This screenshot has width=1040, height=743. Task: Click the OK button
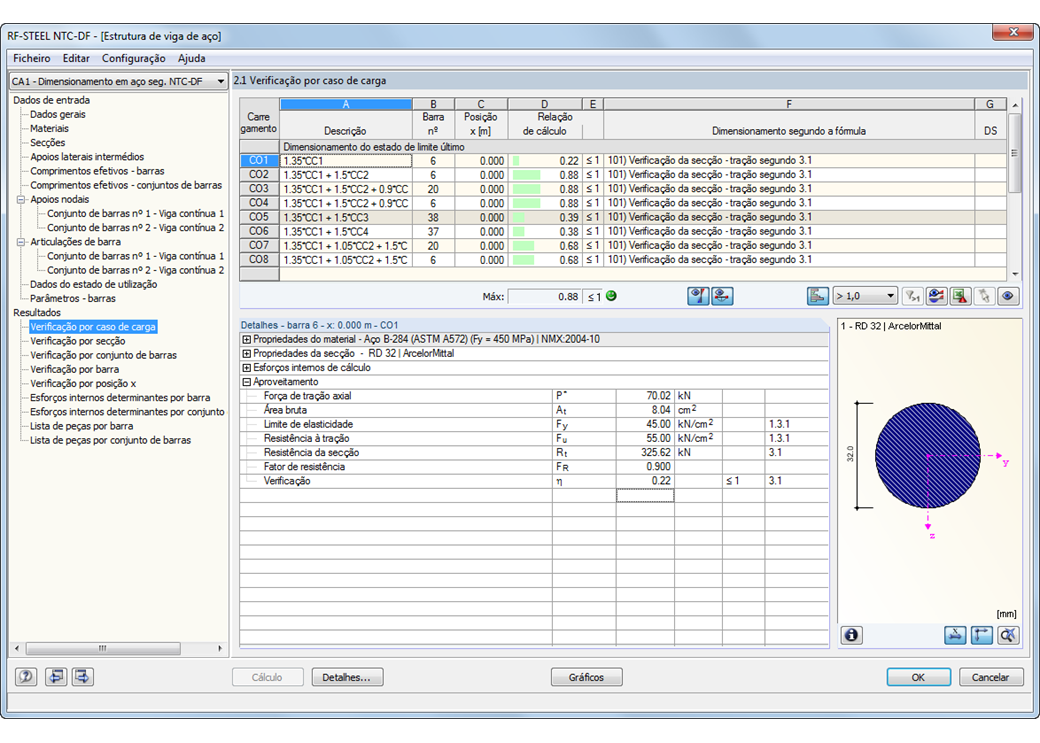919,677
